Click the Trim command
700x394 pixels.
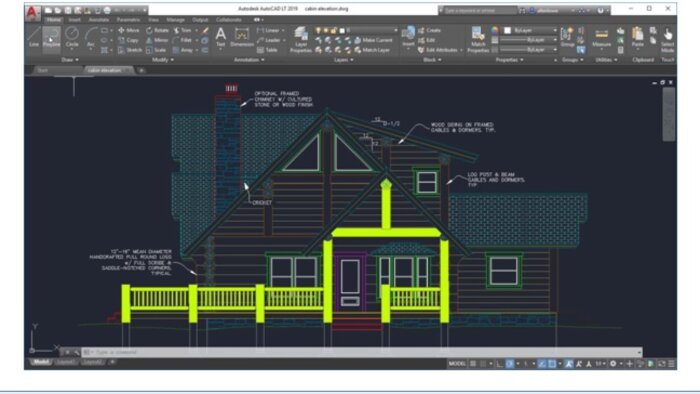[x=183, y=30]
